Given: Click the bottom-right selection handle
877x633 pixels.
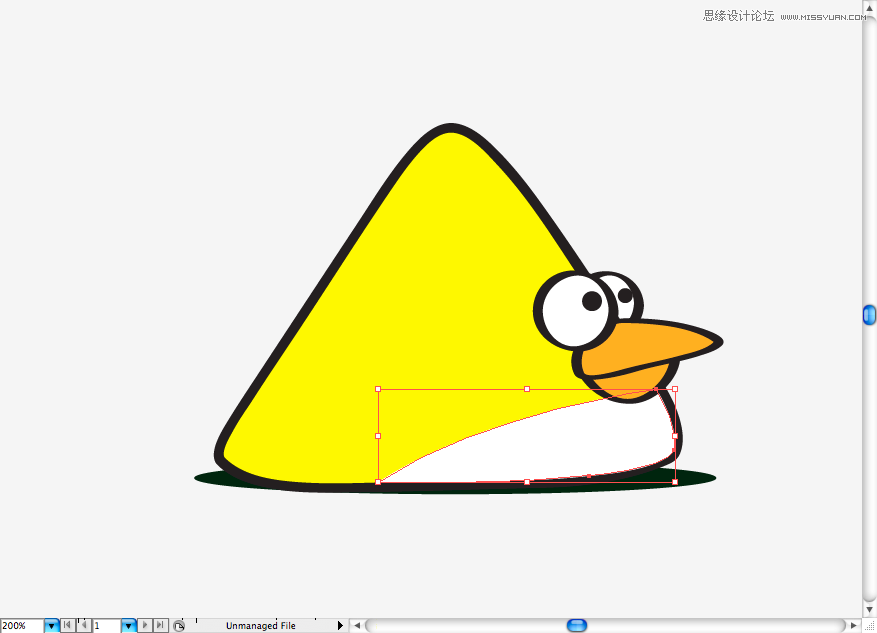Looking at the screenshot, I should [x=675, y=482].
